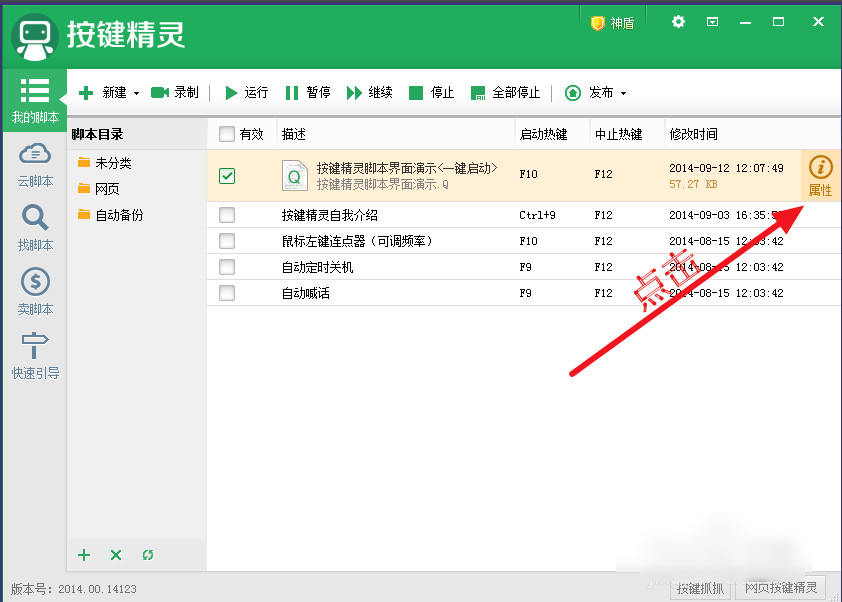842x602 pixels.
Task: Click the delete X icon below directory
Action: click(116, 555)
